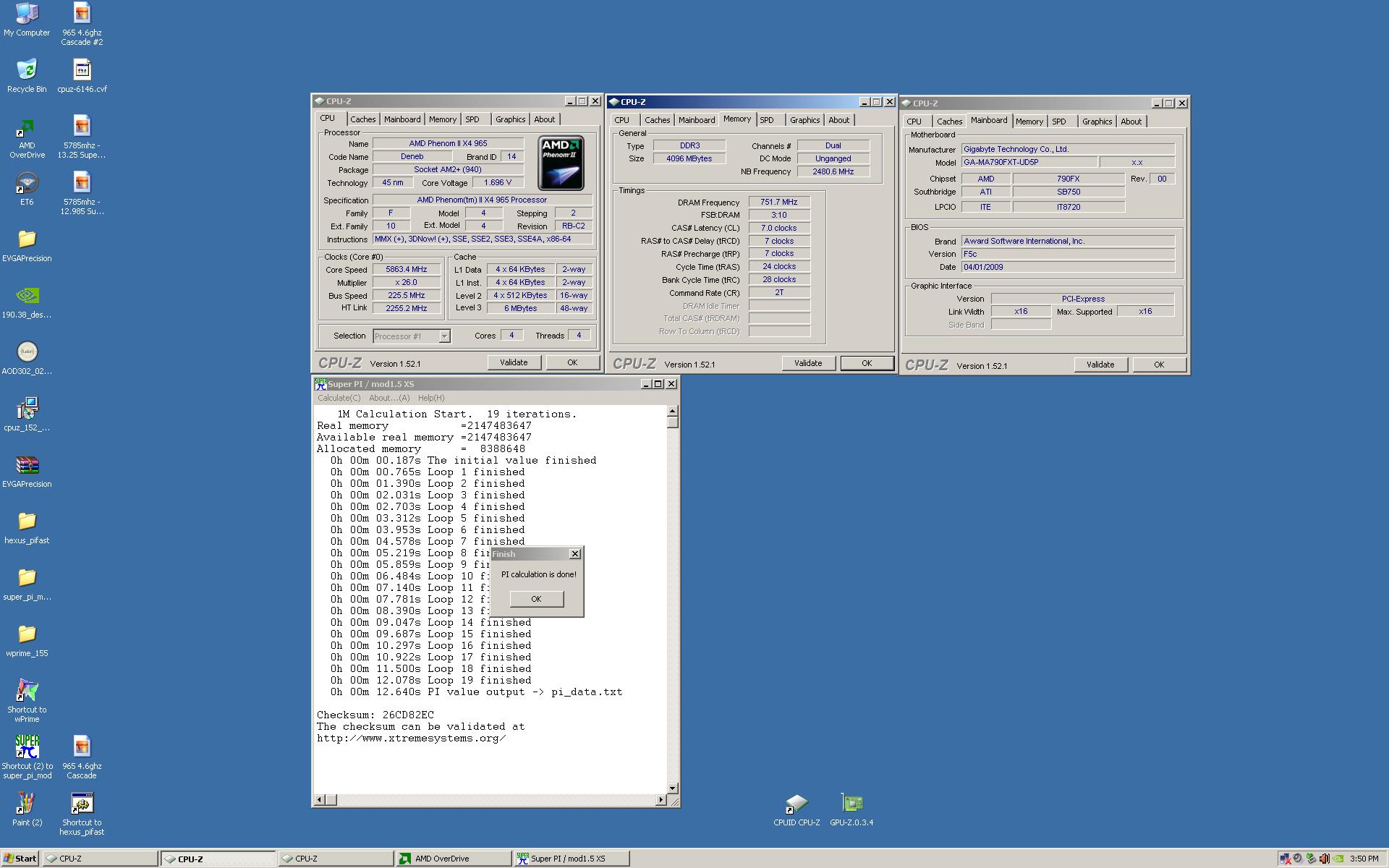Select the 190.38 NVIDIA driver icon
1389x868 pixels.
pos(27,302)
